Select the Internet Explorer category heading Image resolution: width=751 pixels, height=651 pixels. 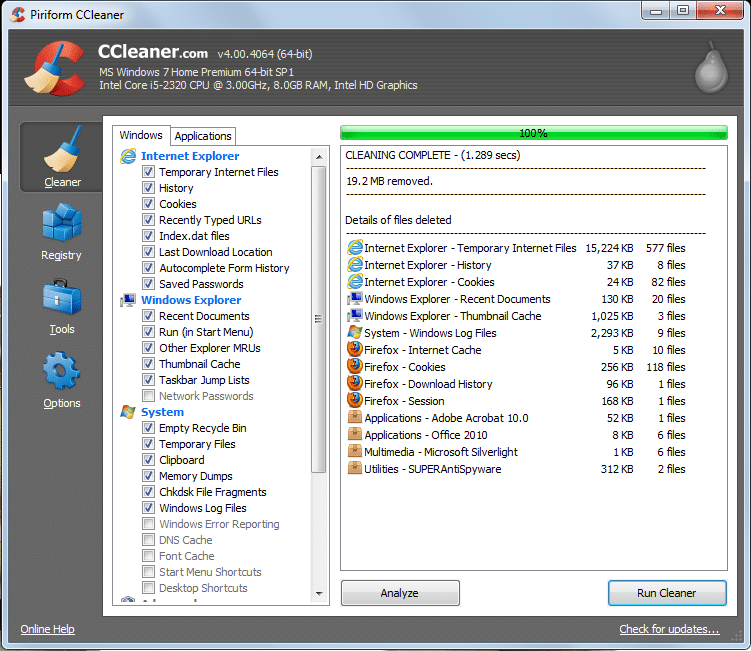pos(190,156)
